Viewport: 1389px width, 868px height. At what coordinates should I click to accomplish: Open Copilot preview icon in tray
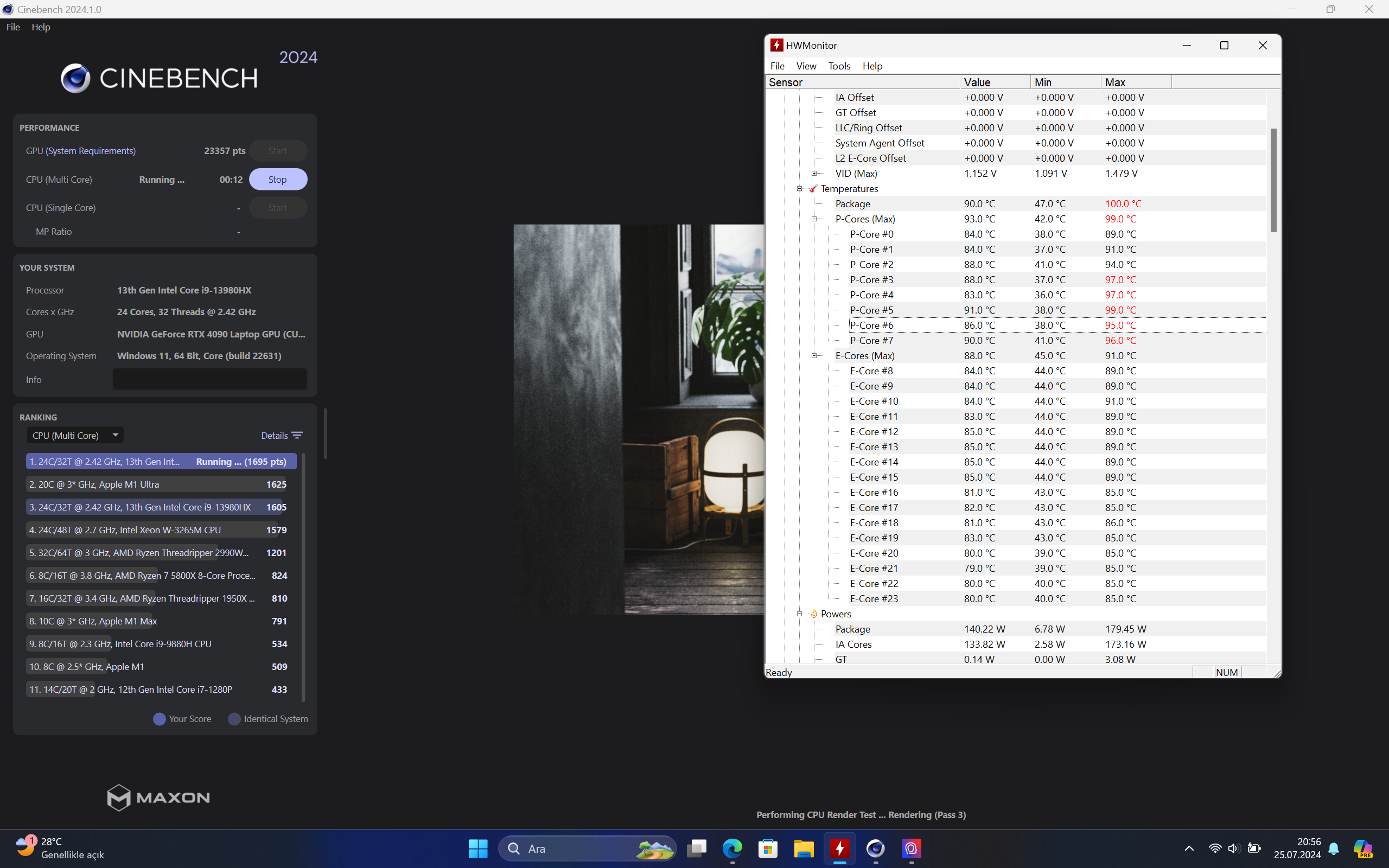tap(1363, 848)
